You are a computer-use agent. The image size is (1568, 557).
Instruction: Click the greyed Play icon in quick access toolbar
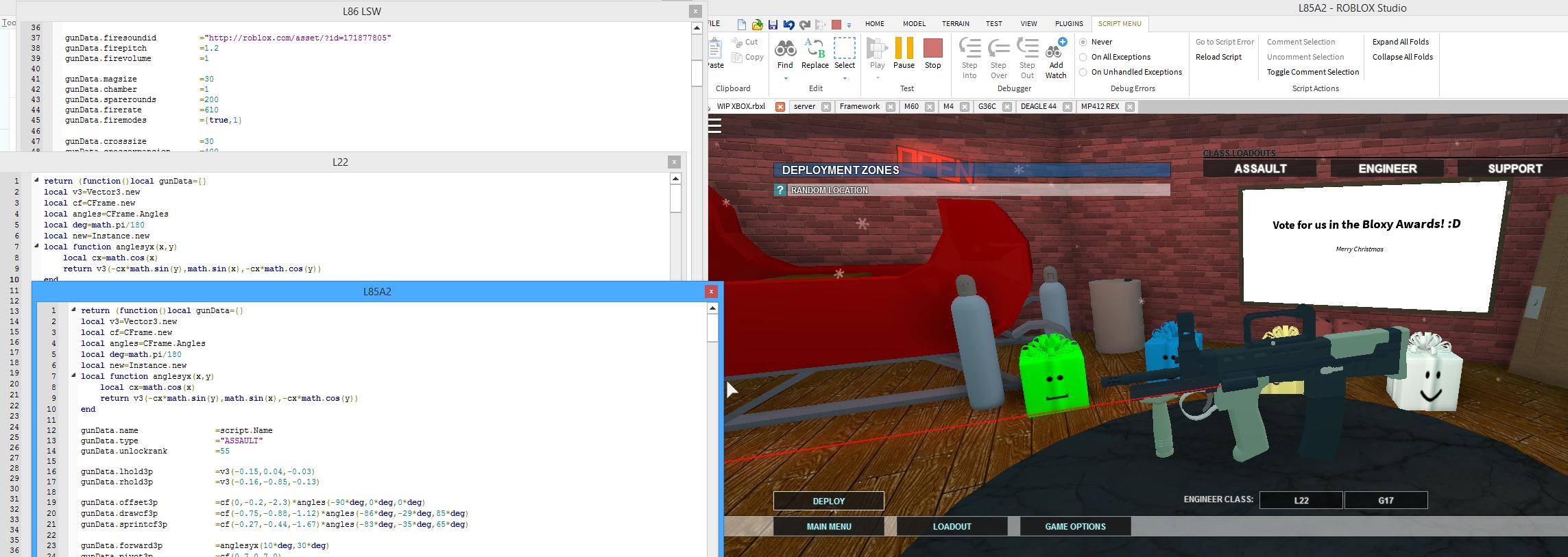pyautogui.click(x=820, y=25)
